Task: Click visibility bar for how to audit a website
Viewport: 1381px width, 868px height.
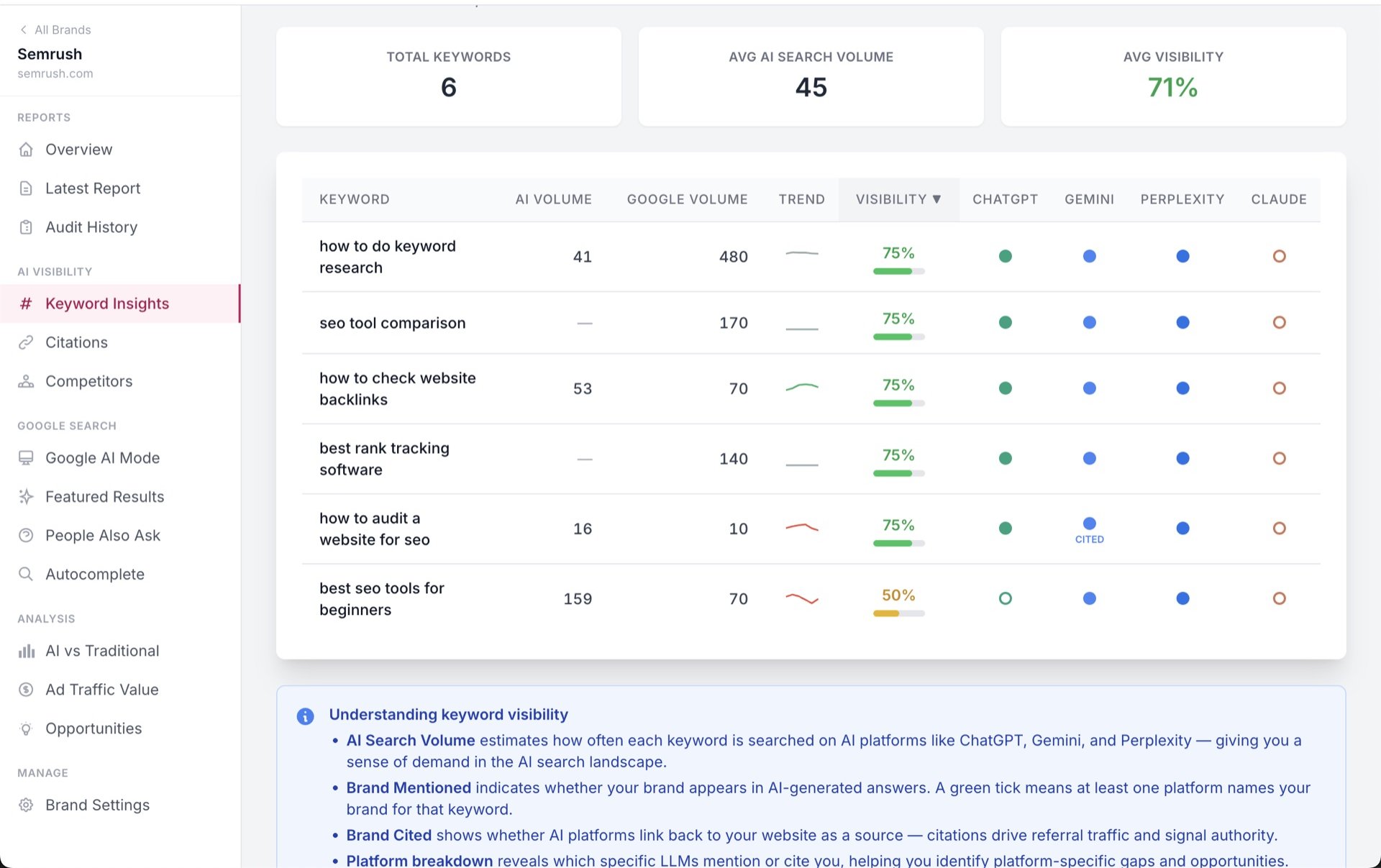Action: tap(898, 543)
